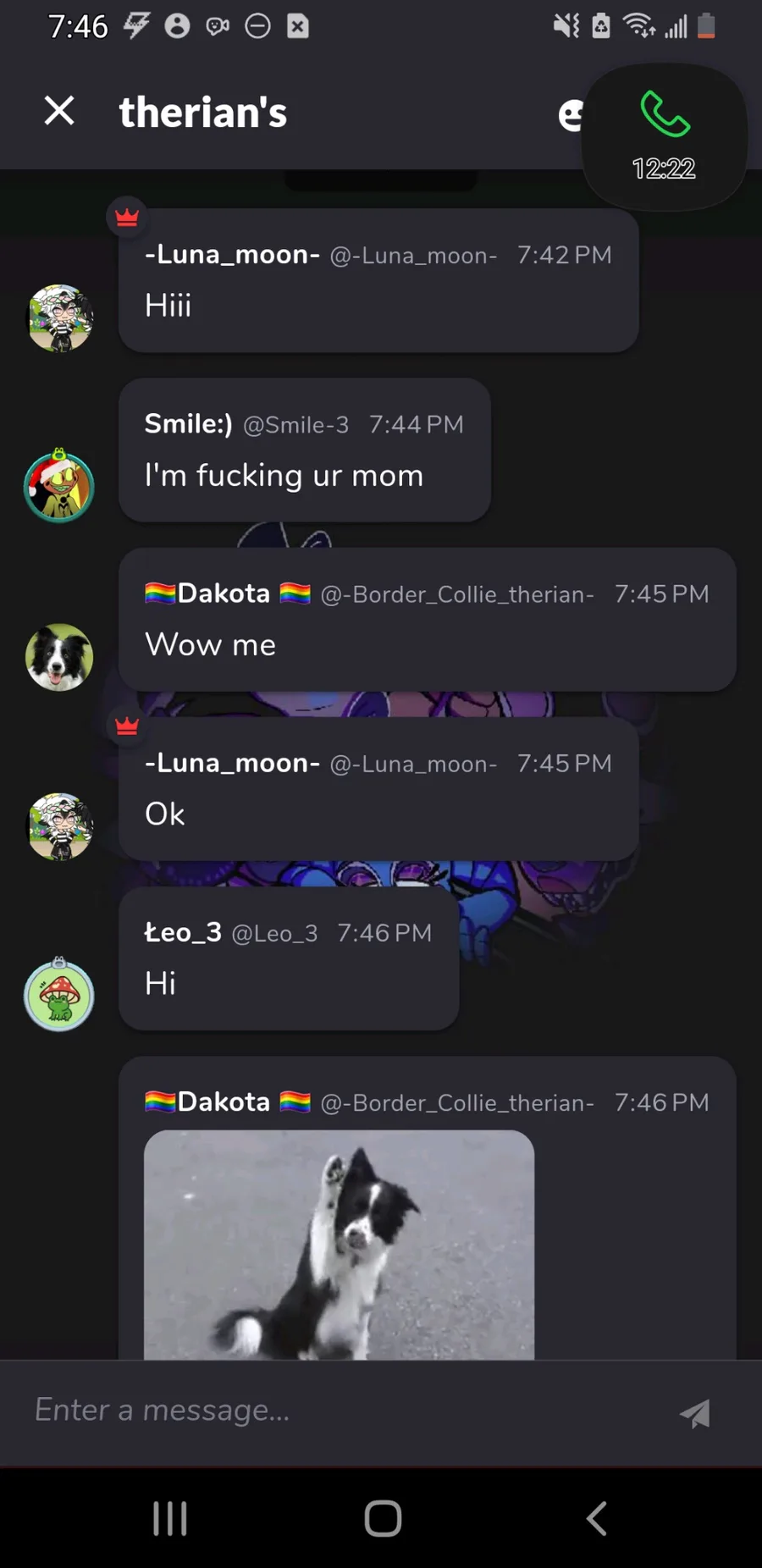Open Android recent apps button
This screenshot has width=762, height=1568.
(x=169, y=1518)
